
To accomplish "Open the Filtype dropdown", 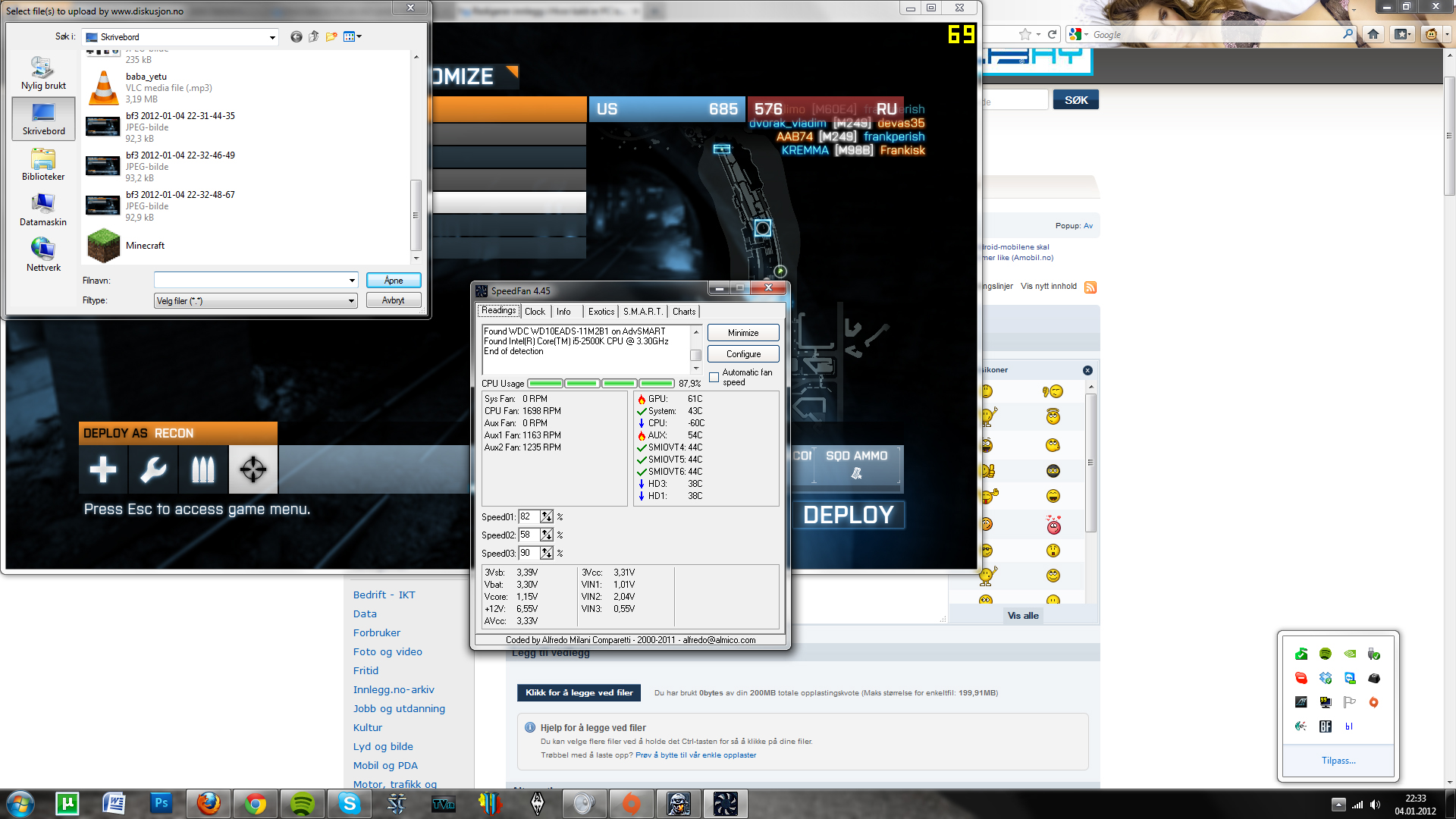I will [256, 301].
